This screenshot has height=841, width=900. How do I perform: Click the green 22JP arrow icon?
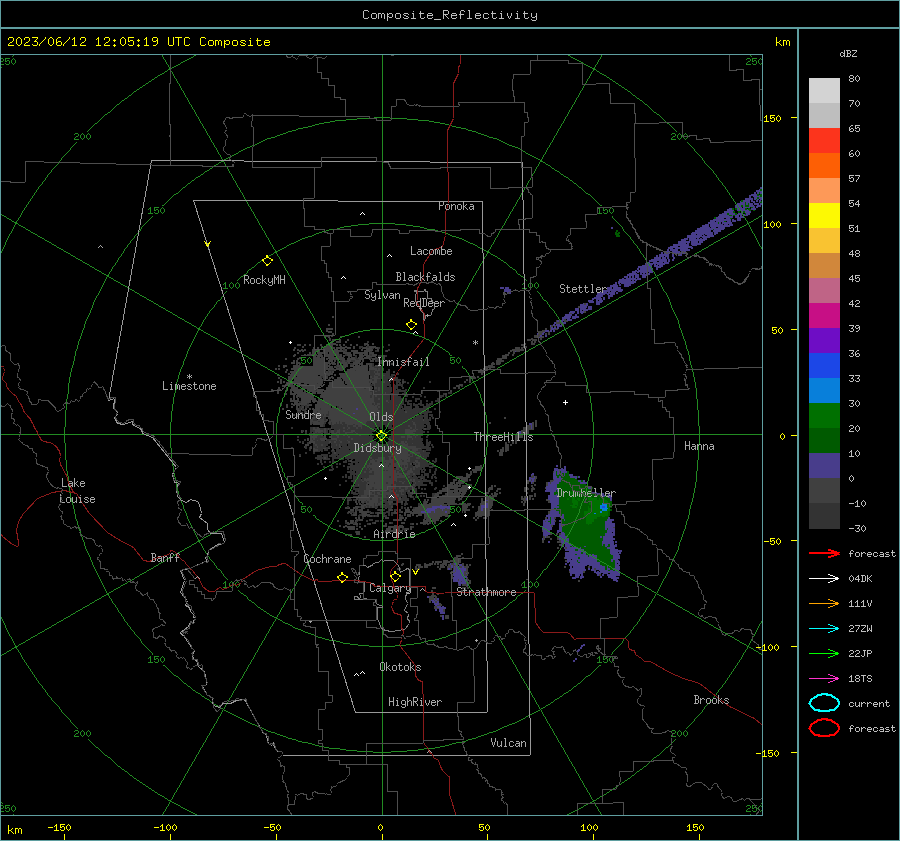coord(824,653)
